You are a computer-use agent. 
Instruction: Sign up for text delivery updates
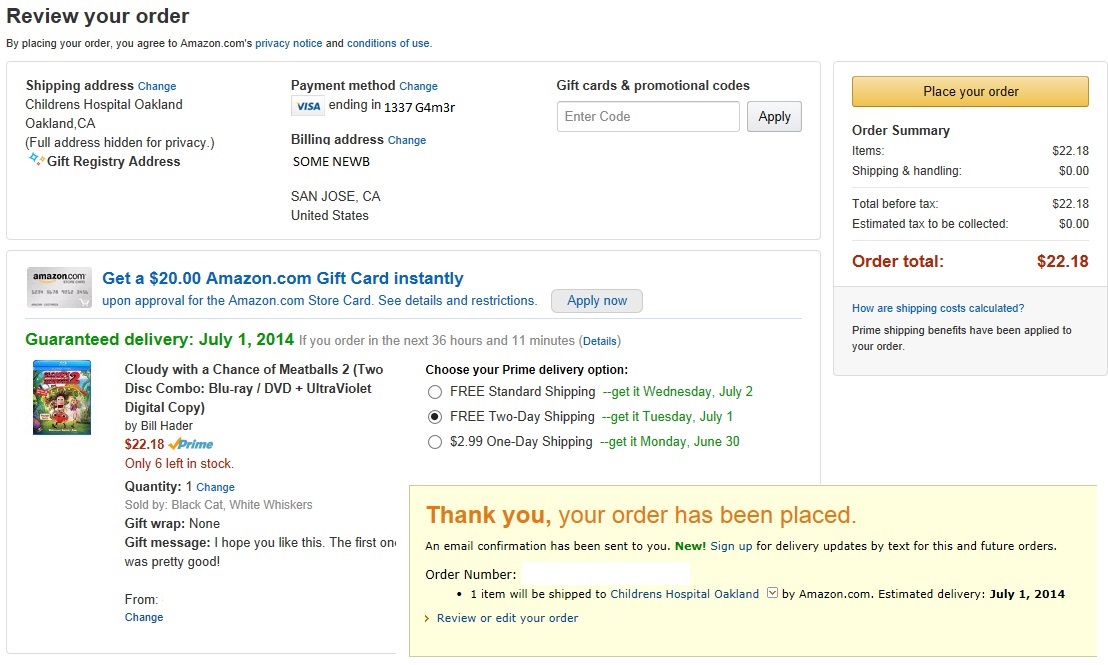point(731,546)
